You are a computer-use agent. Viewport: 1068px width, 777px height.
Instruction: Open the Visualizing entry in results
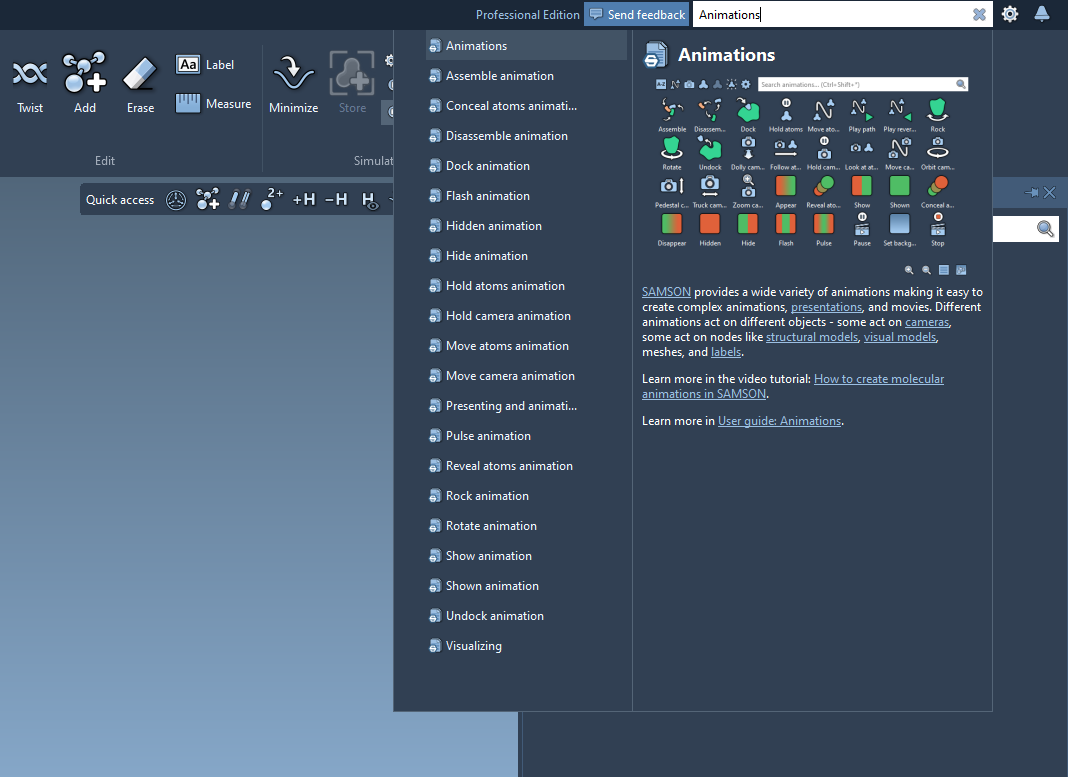click(x=474, y=646)
